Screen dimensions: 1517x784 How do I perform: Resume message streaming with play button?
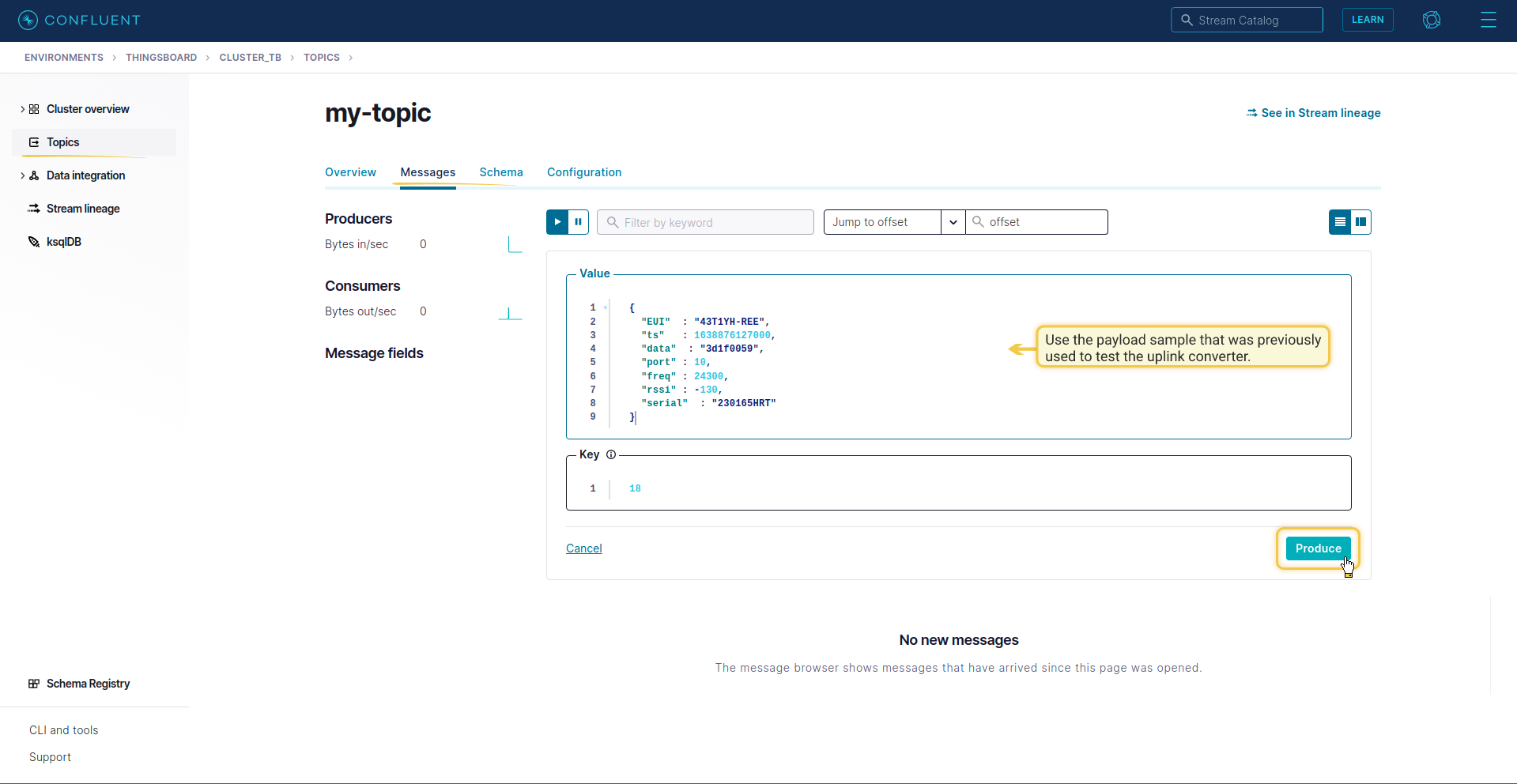coord(557,222)
